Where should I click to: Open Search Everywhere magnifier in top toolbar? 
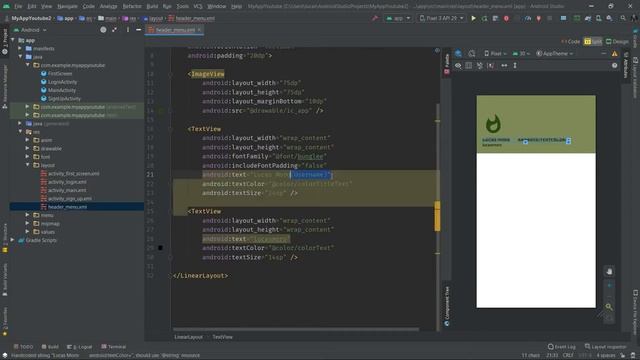pyautogui.click(x=623, y=18)
